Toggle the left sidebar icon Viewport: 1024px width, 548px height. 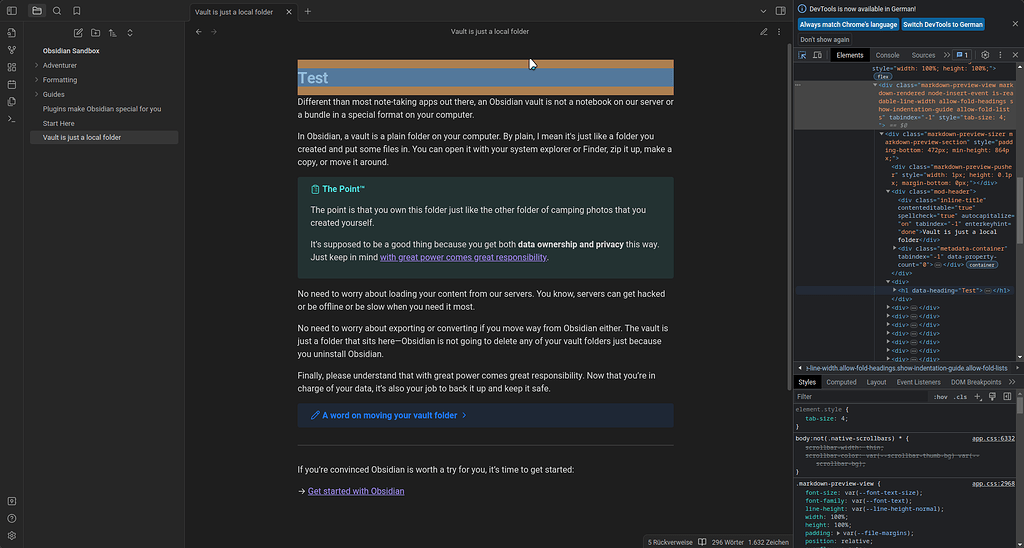(x=12, y=11)
